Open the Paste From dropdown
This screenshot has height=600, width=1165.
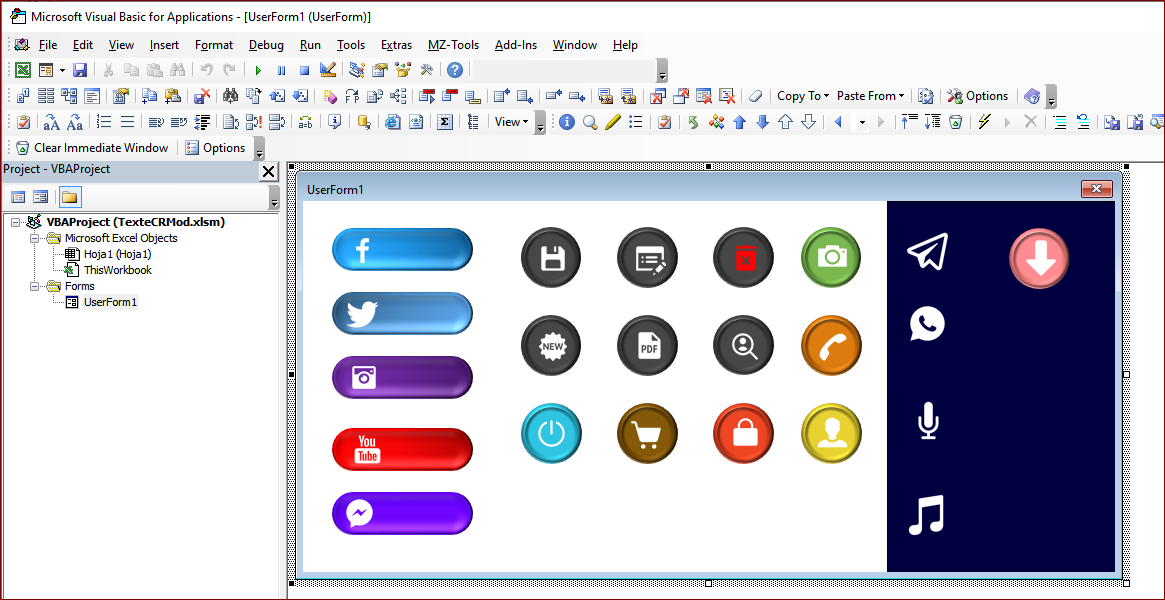pos(870,96)
